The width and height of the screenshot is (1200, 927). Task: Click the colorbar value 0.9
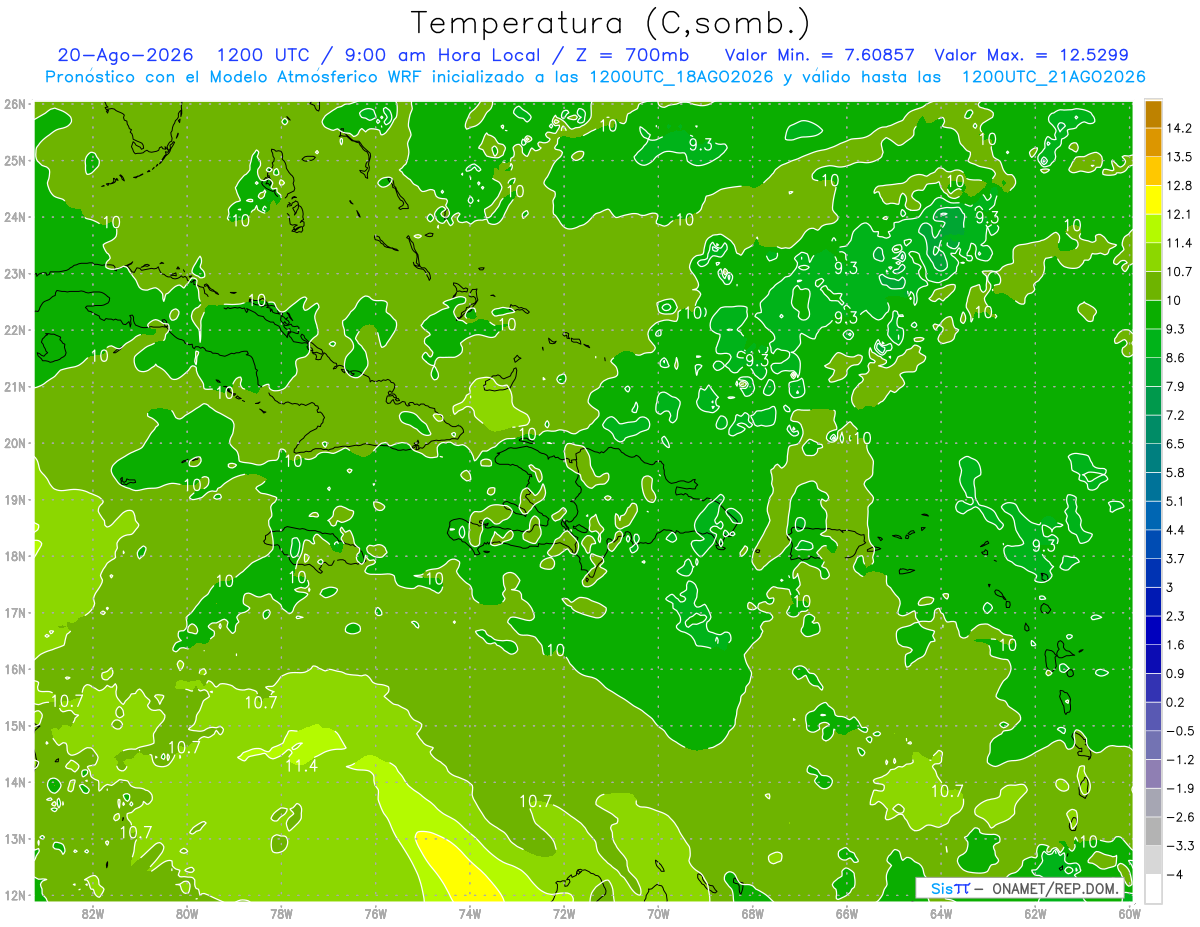pyautogui.click(x=1176, y=673)
